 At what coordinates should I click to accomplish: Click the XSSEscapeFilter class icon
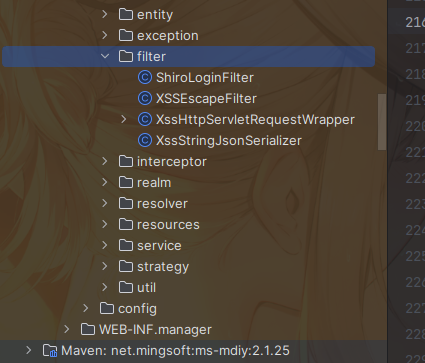click(x=145, y=98)
